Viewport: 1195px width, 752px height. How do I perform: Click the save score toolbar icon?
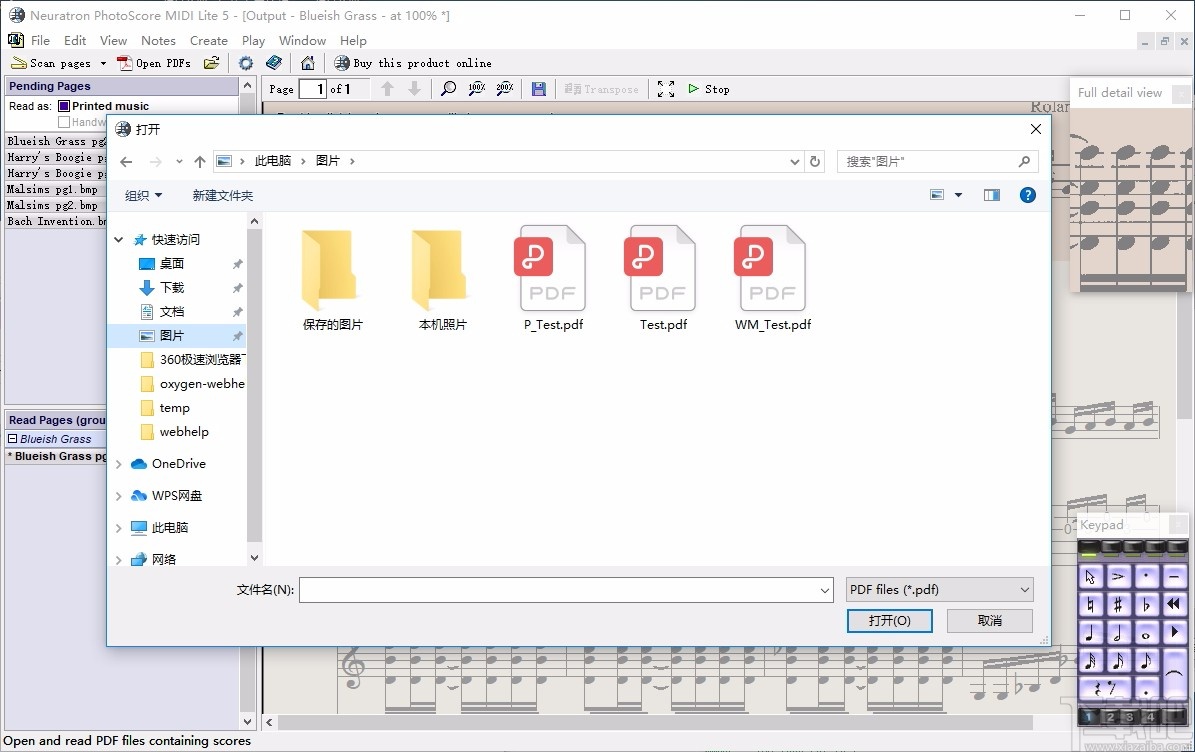tap(538, 89)
